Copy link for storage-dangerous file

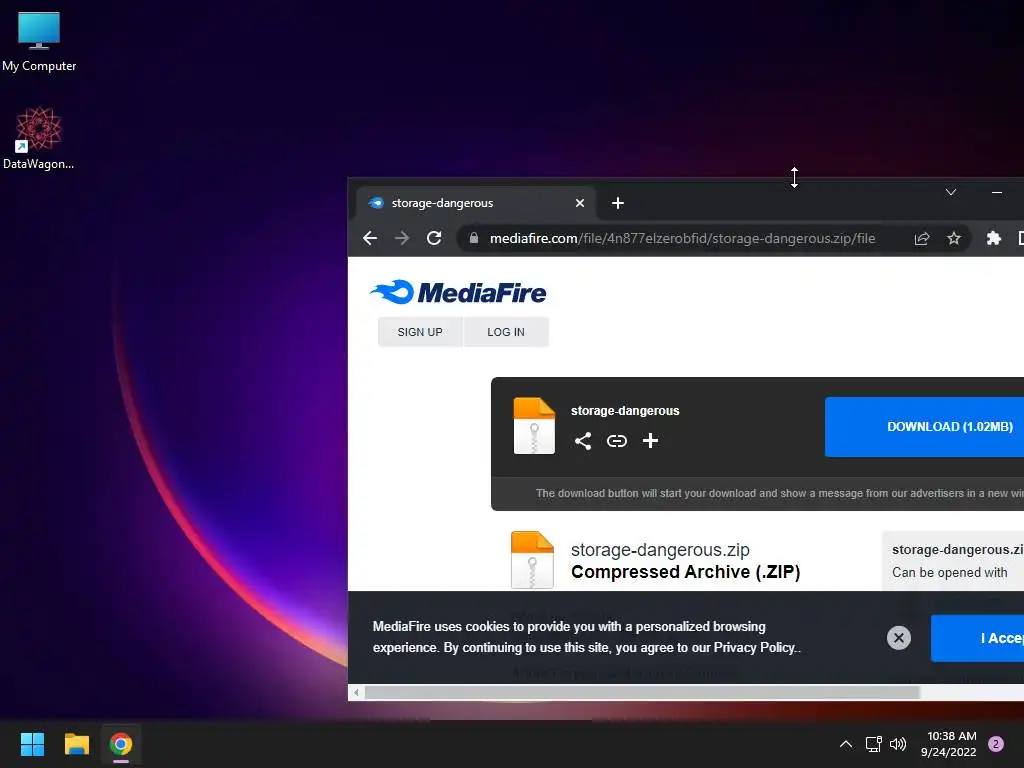click(616, 441)
